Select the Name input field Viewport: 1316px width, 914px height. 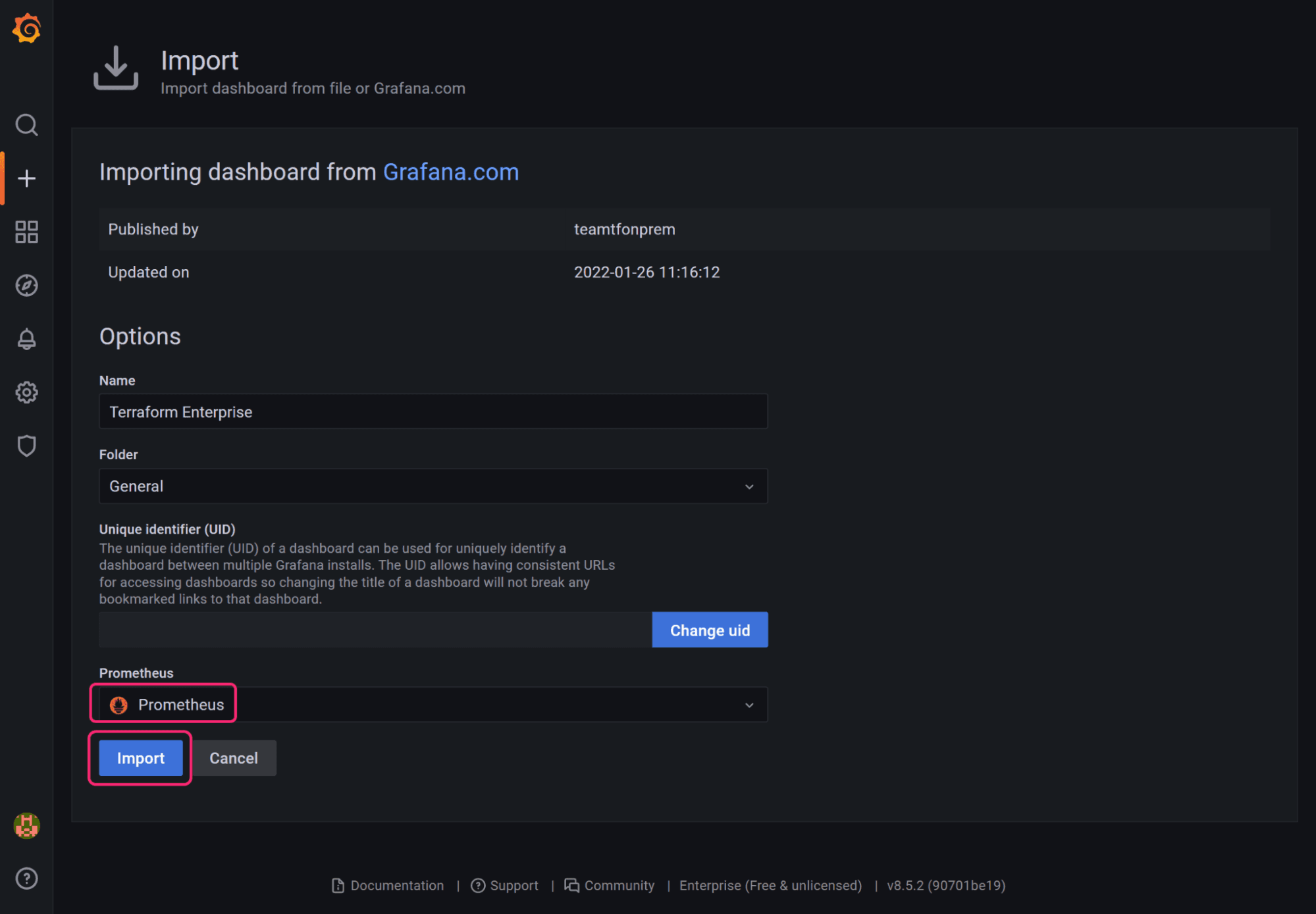click(x=434, y=411)
